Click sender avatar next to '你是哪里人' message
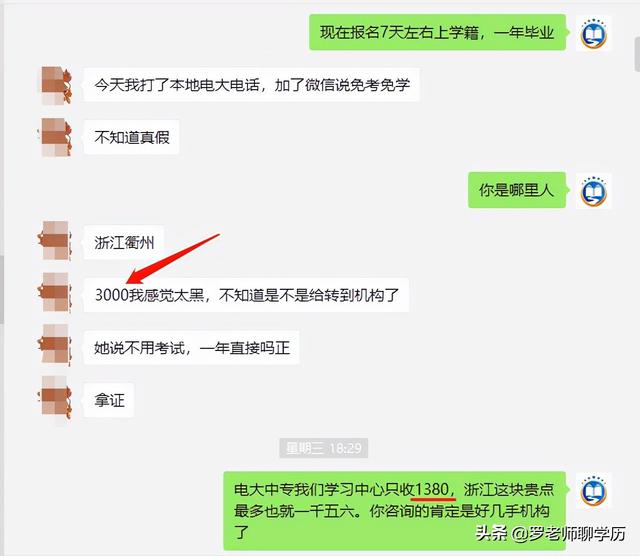The height and width of the screenshot is (556, 640). 593,191
